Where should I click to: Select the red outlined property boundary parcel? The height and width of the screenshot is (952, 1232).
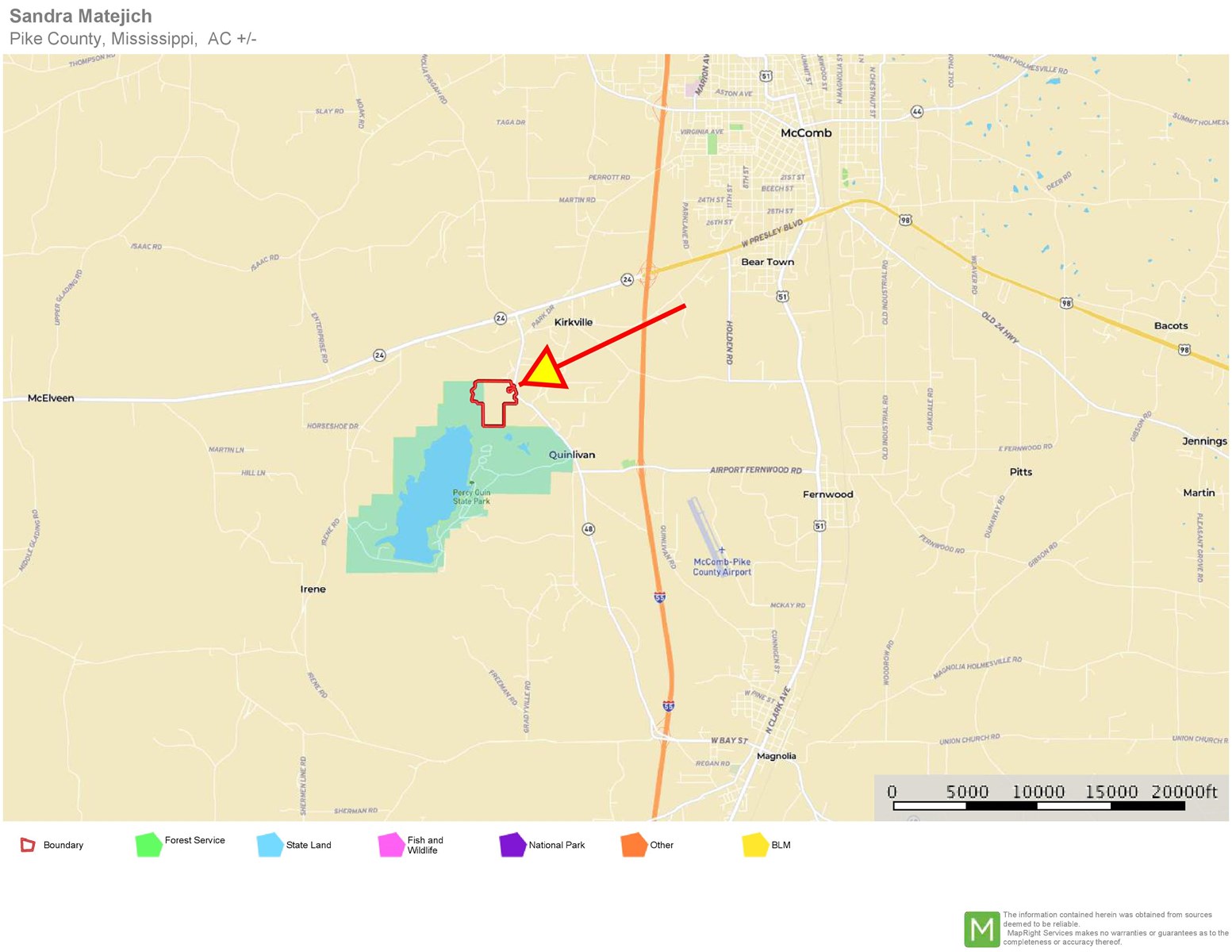tap(493, 402)
